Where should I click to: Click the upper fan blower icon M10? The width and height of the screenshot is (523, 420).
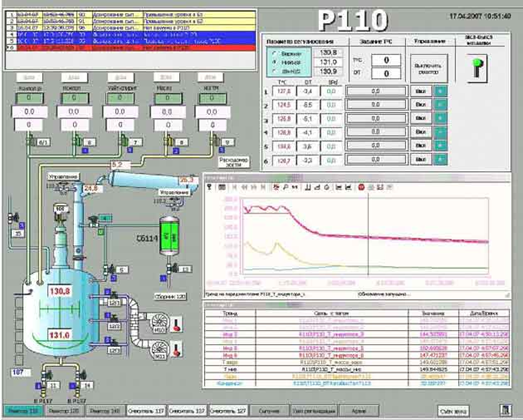(x=159, y=323)
